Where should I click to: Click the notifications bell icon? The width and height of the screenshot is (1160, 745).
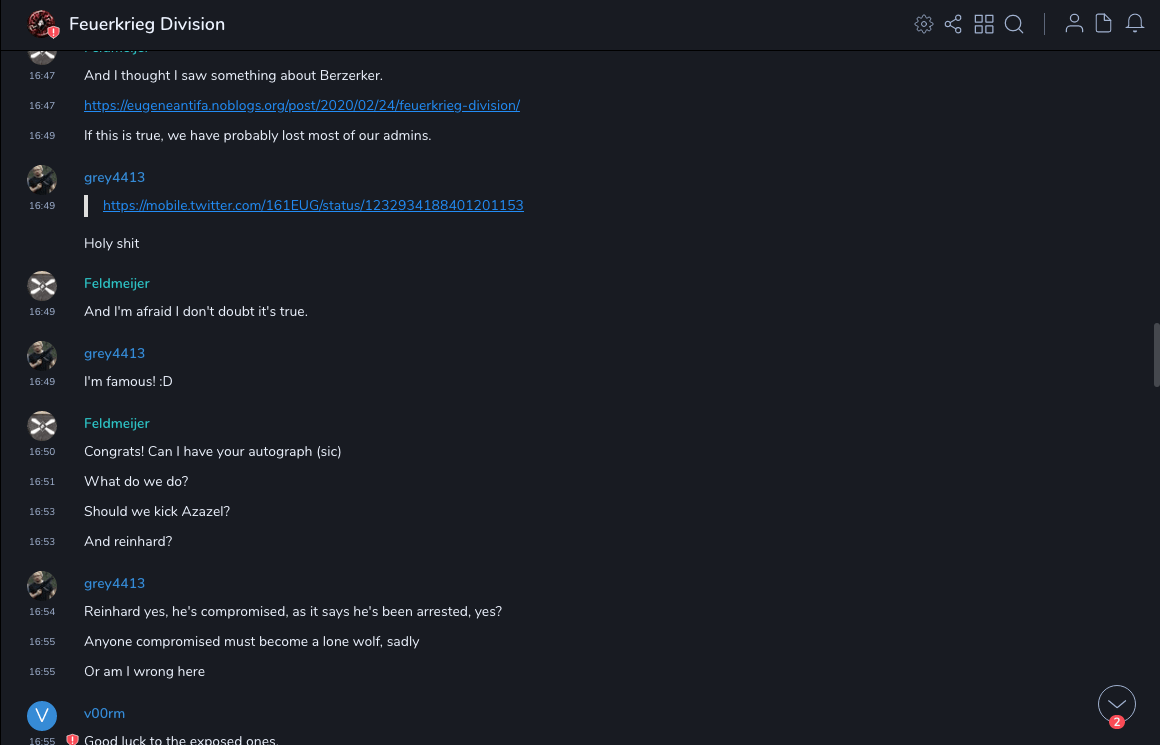tap(1135, 24)
